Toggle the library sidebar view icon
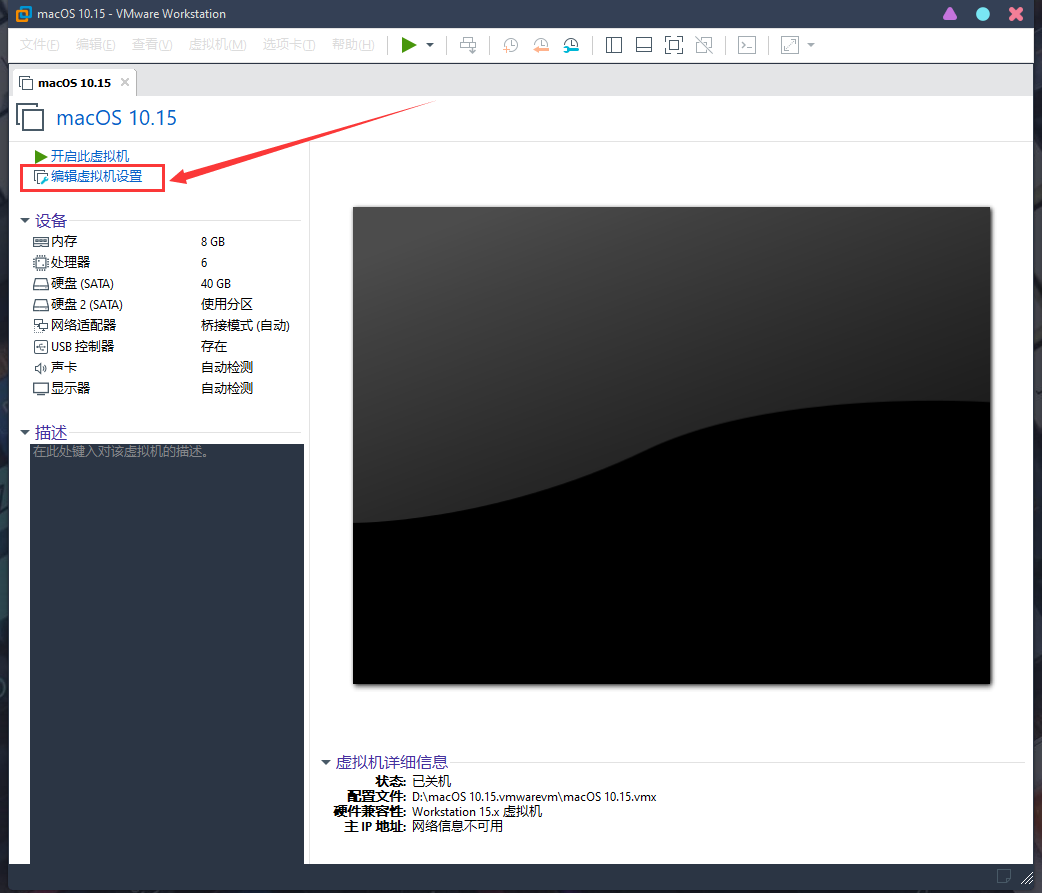1042x893 pixels. tap(614, 45)
